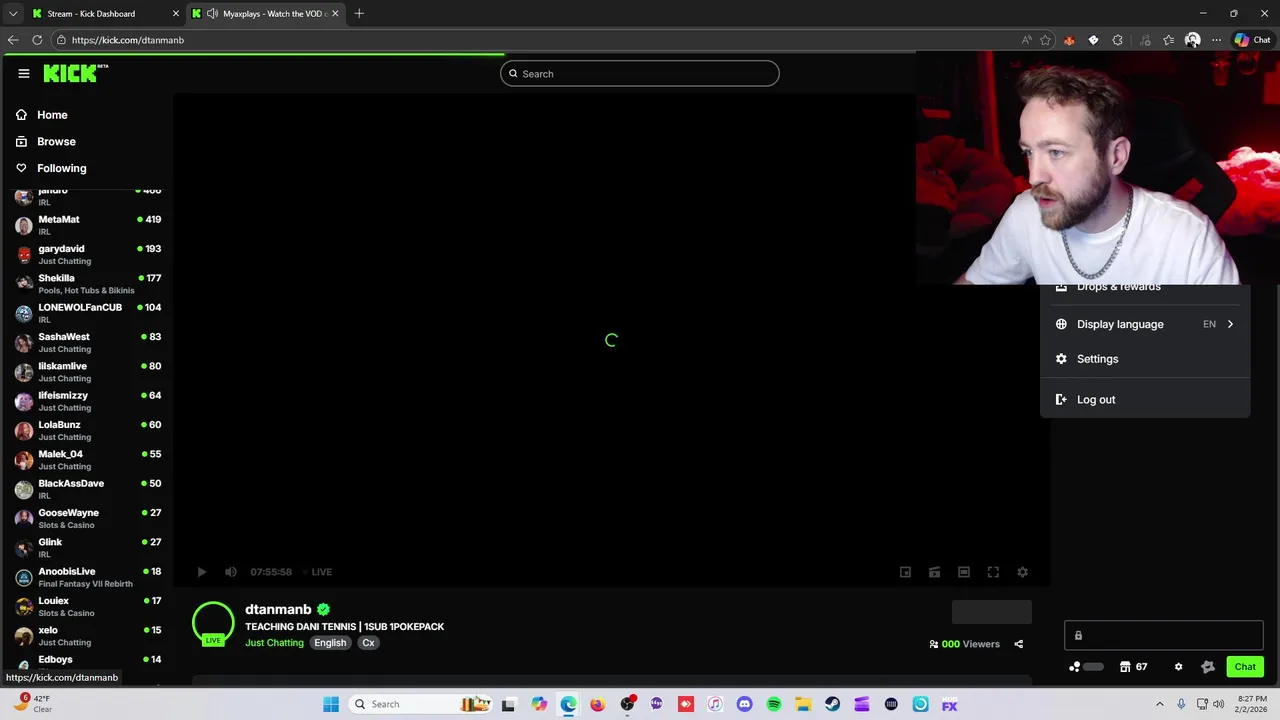Image resolution: width=1280 pixels, height=720 pixels.
Task: Open lifeismizzy channel in sidebar
Action: (88, 401)
